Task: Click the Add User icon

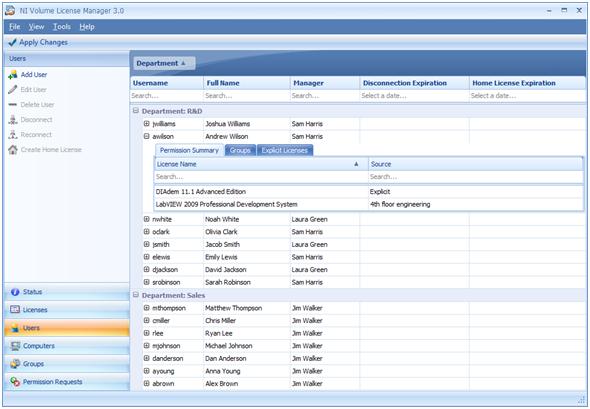Action: coord(13,75)
